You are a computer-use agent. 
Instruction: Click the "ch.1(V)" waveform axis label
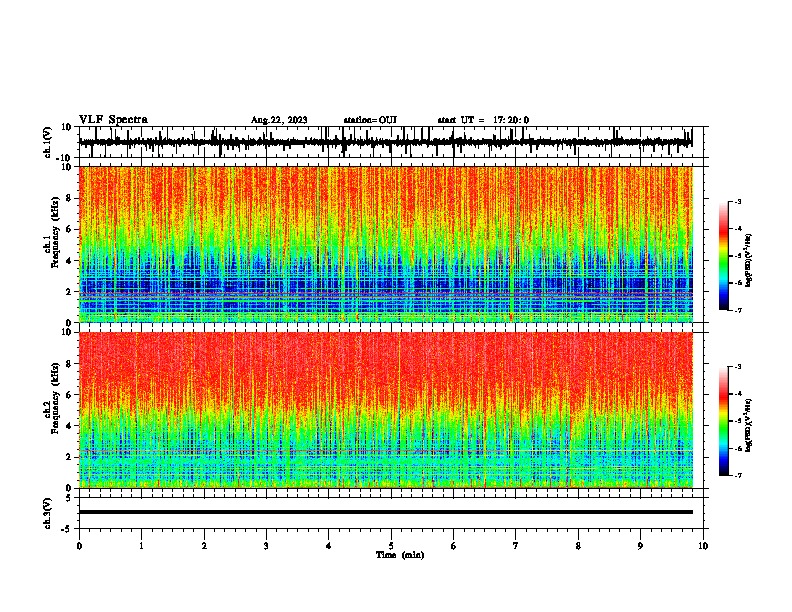(48, 142)
